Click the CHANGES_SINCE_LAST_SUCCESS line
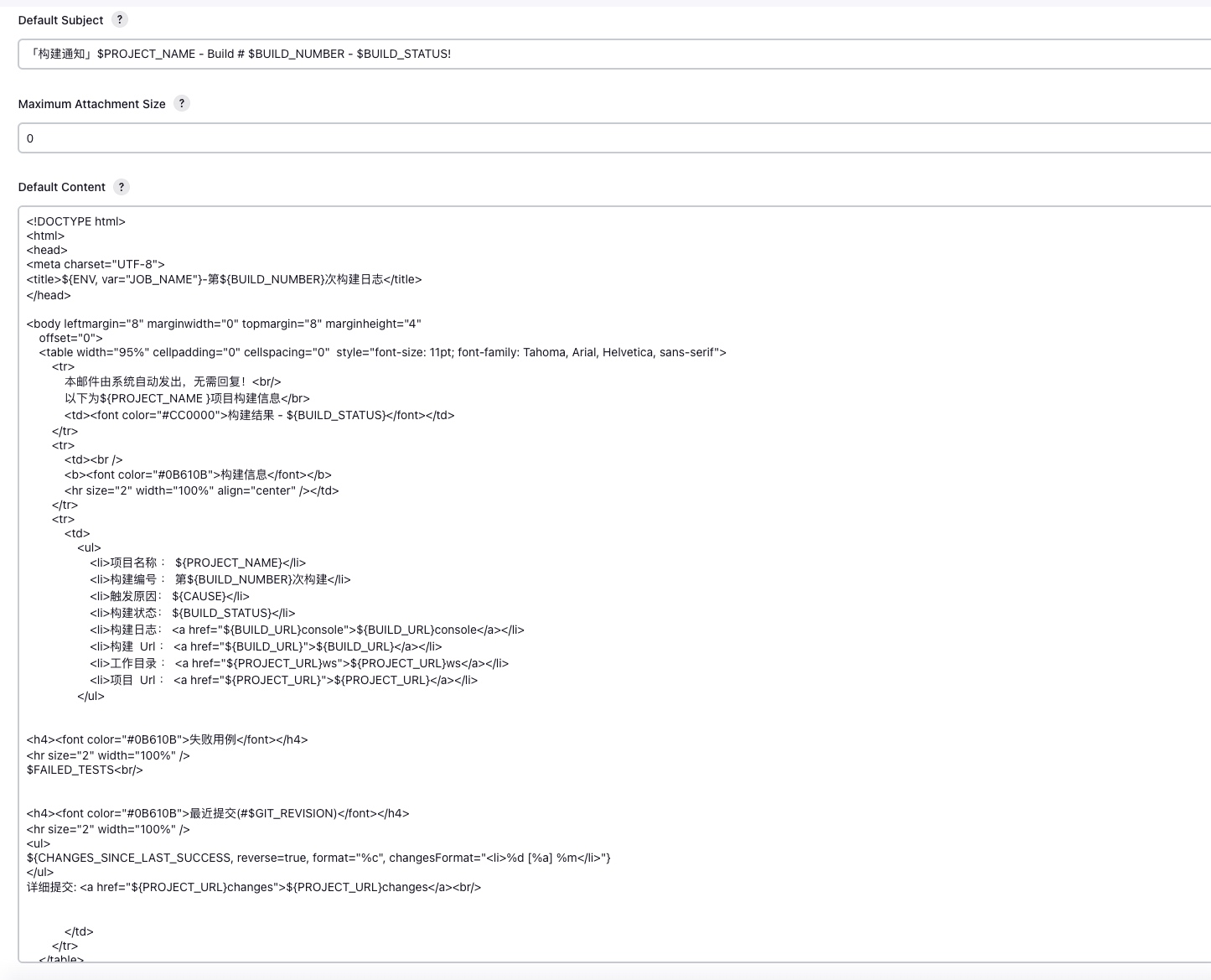The height and width of the screenshot is (980, 1211). pyautogui.click(x=318, y=858)
